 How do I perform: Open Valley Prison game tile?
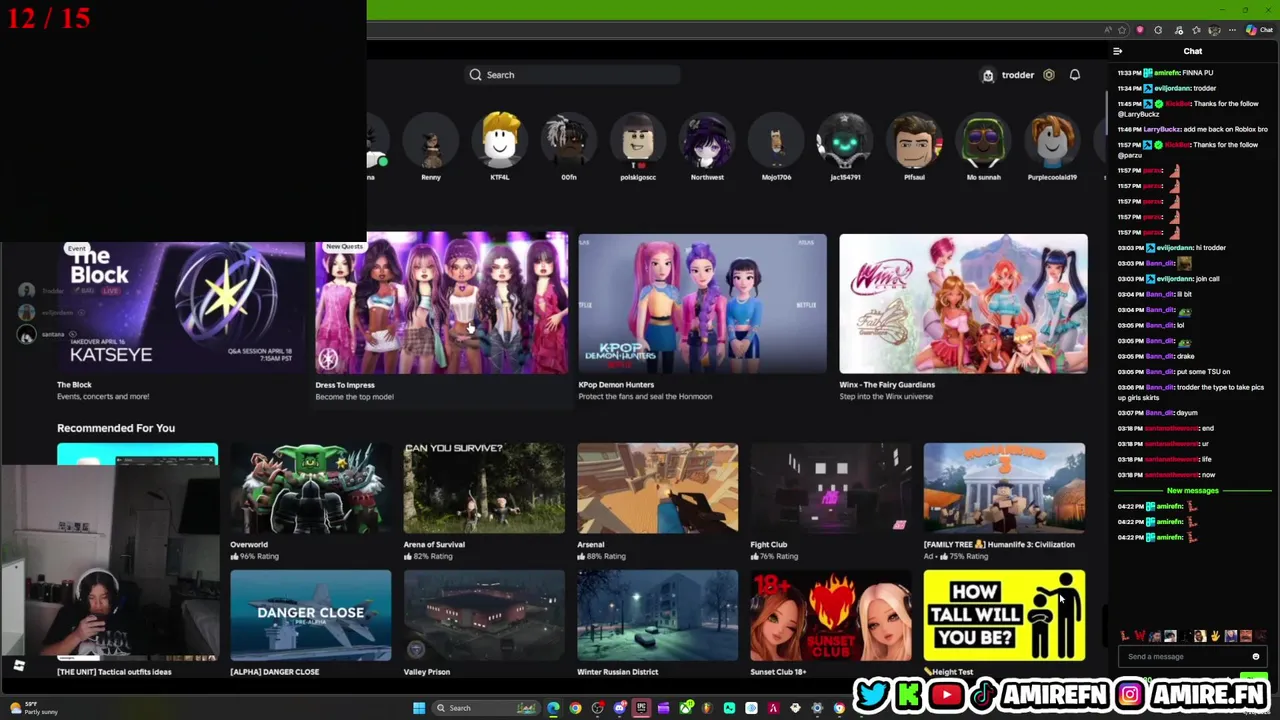(484, 616)
